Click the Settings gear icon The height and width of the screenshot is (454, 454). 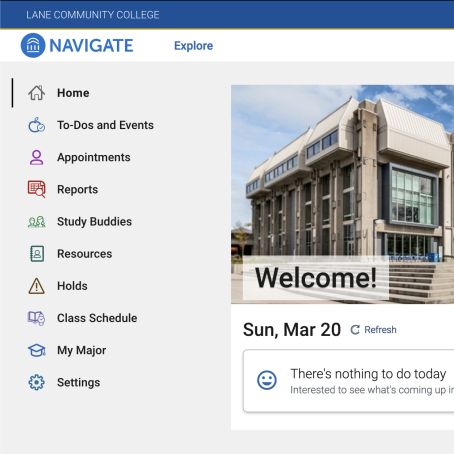36,382
